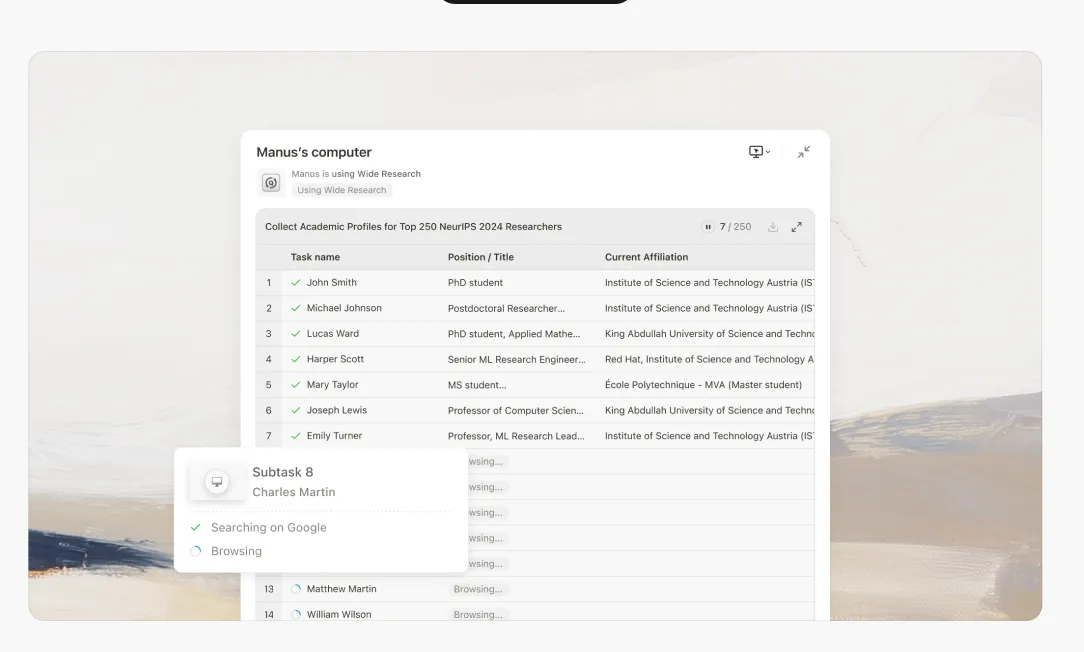Download the research results table
1084x652 pixels.
[x=773, y=227]
